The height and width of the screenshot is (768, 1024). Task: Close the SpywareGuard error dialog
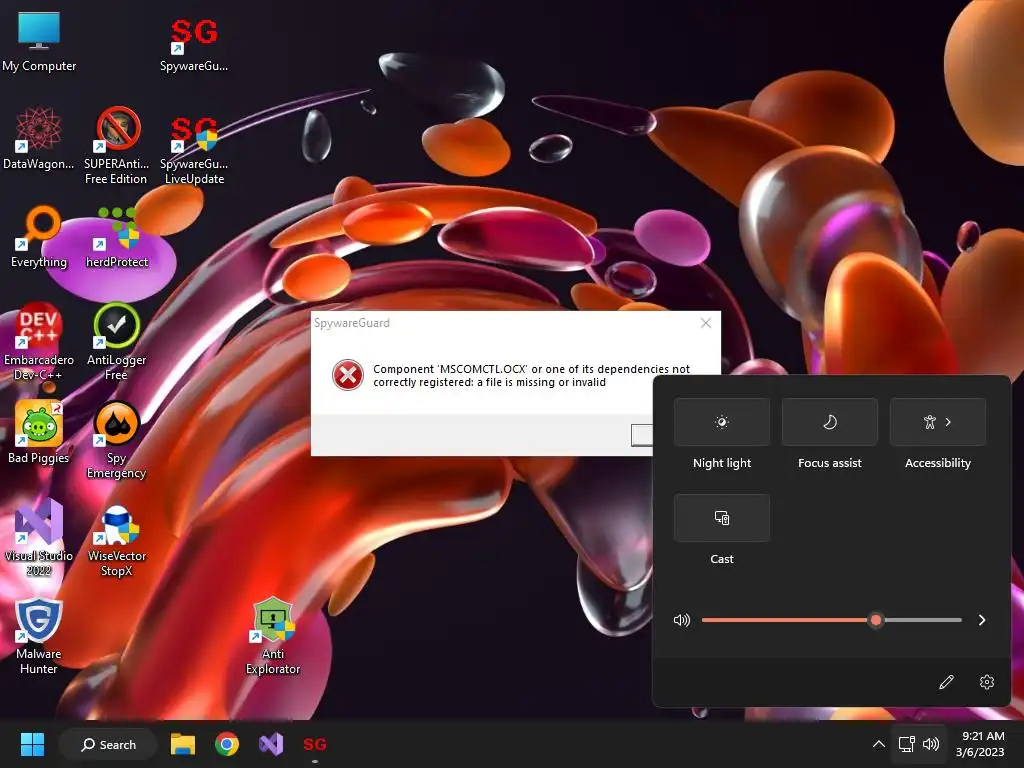coord(705,323)
